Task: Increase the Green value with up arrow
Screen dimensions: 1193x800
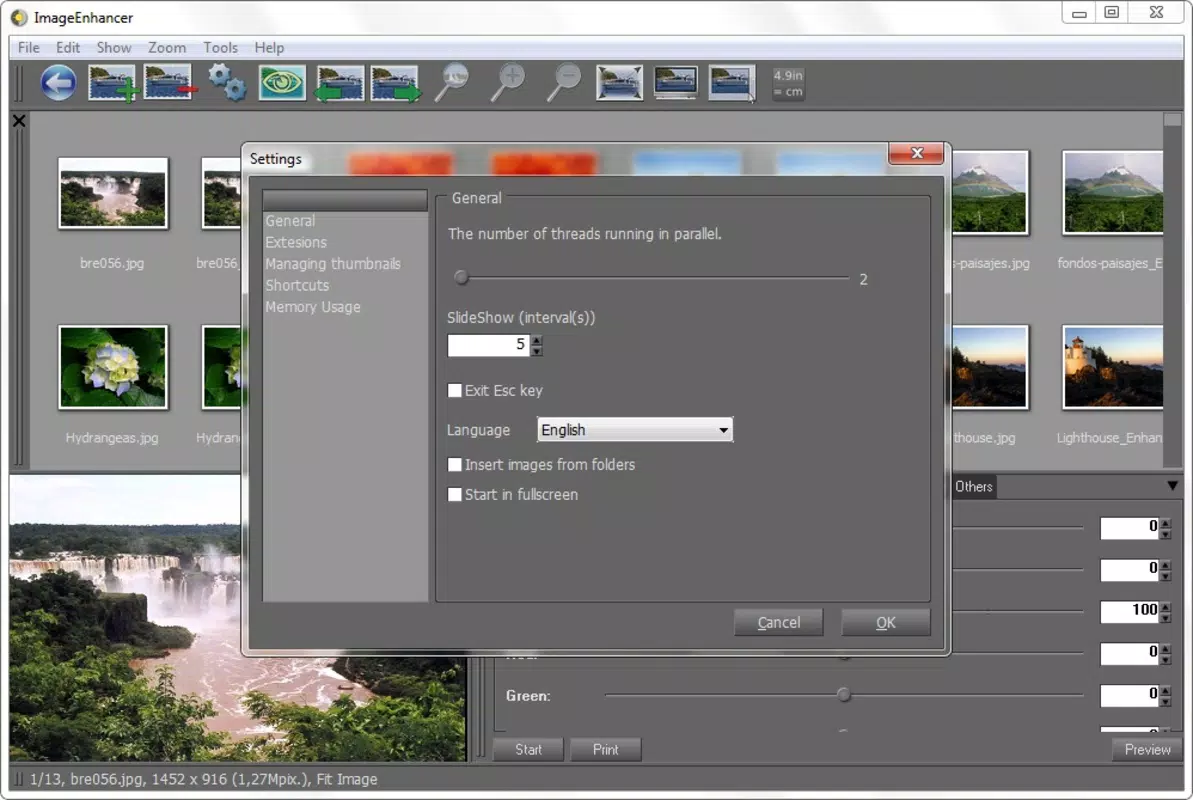Action: point(1166,690)
